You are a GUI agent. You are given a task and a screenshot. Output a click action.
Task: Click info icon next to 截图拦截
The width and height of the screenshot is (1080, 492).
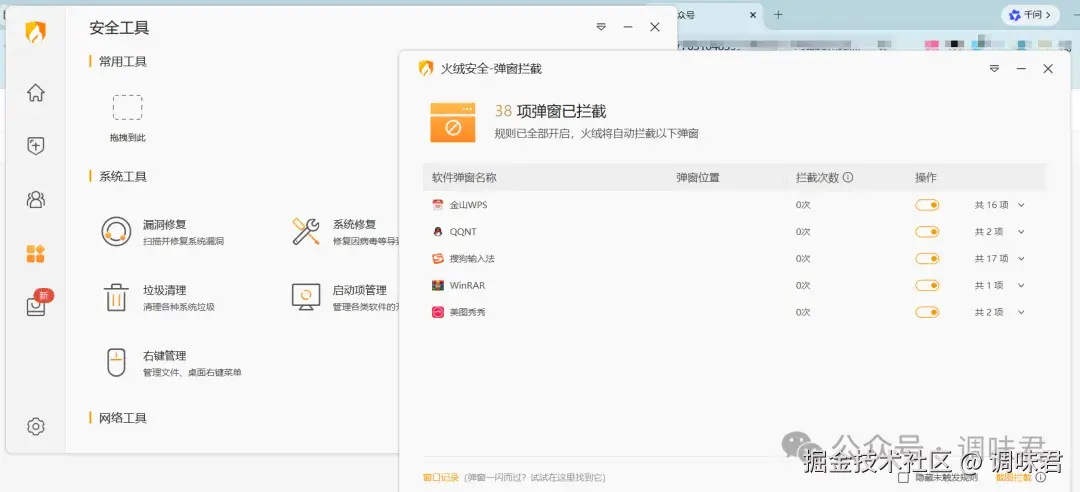[x=1041, y=477]
